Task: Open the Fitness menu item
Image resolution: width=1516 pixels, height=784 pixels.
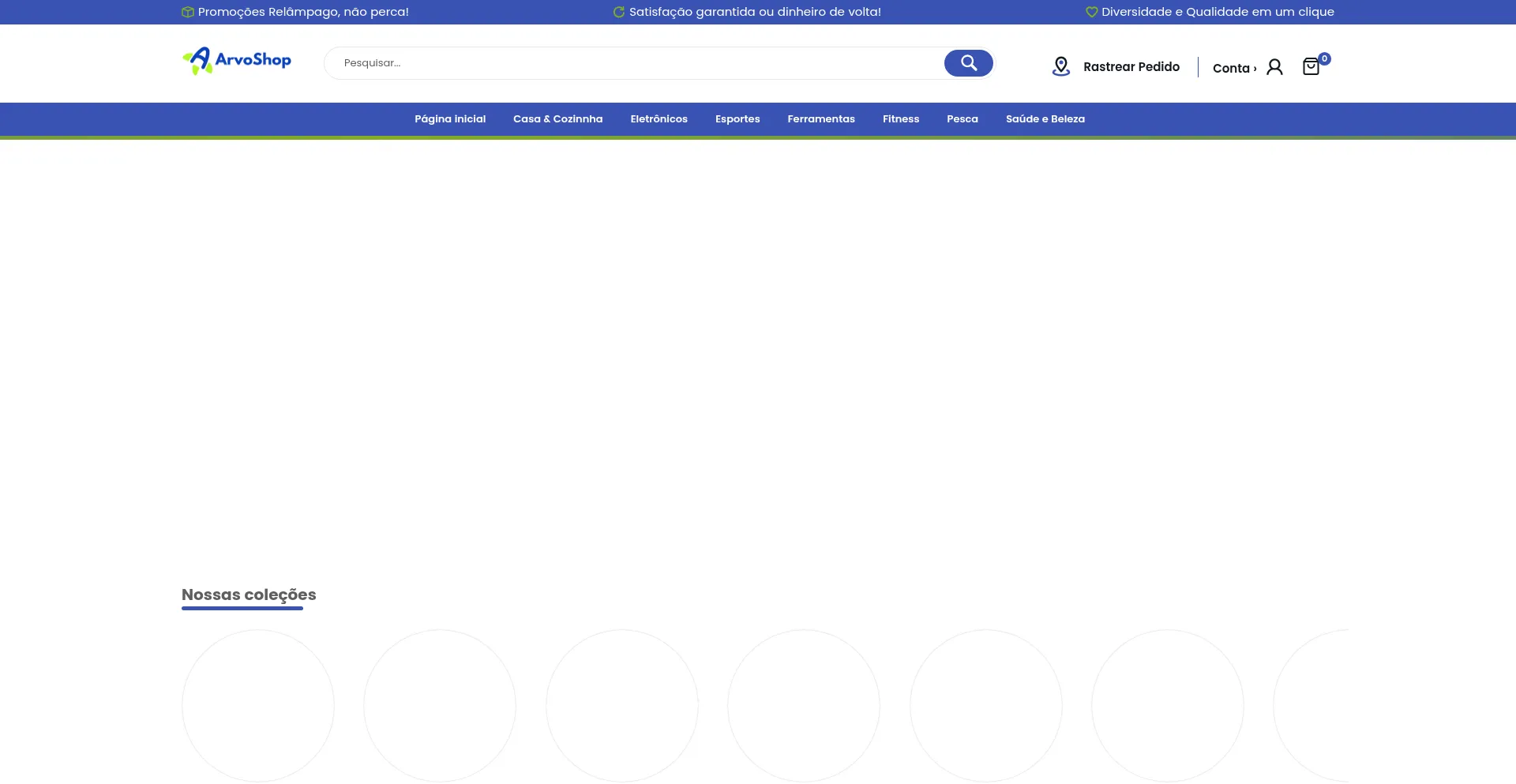Action: pyautogui.click(x=900, y=119)
